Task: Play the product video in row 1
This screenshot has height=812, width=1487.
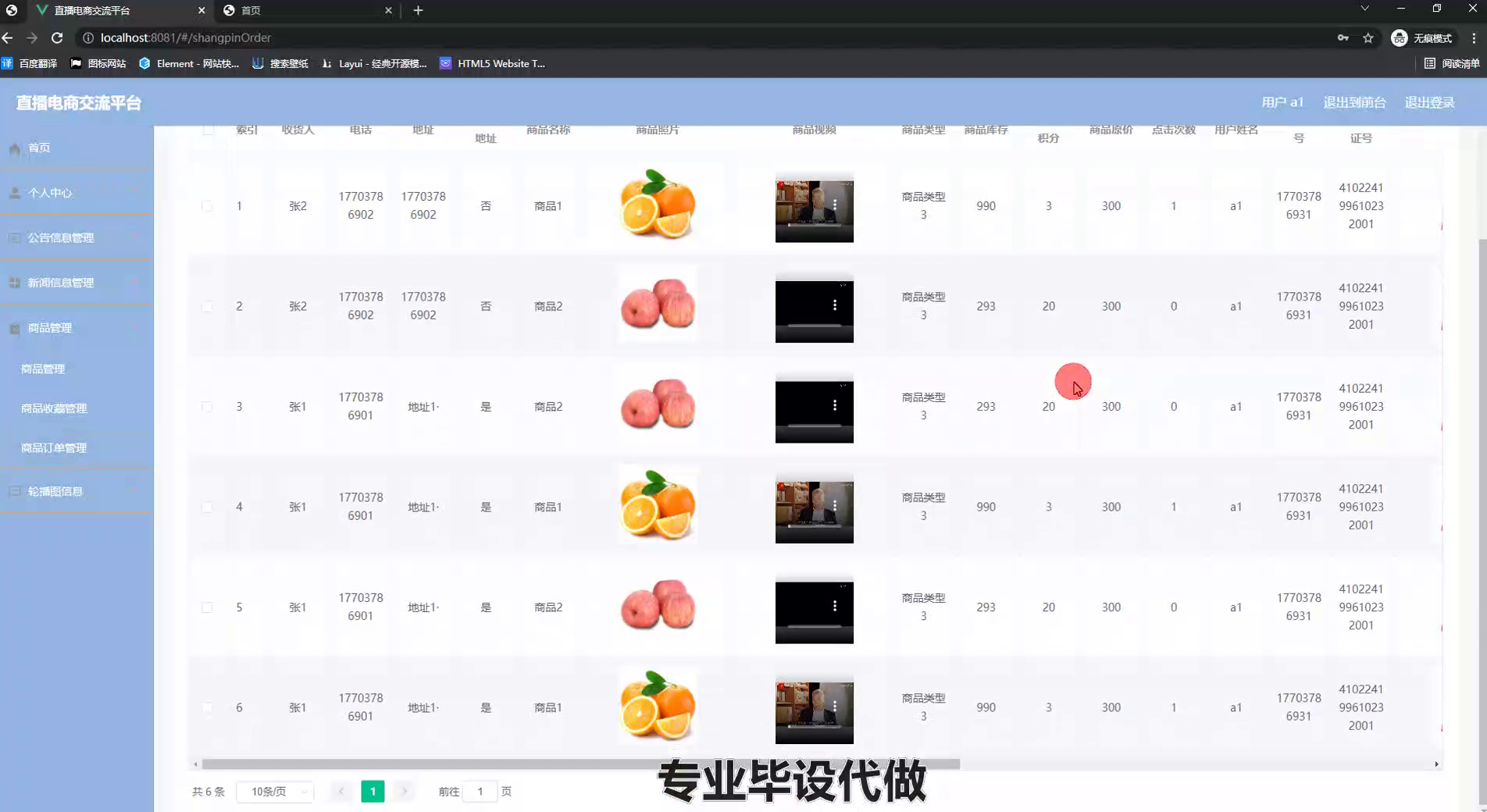Action: [x=814, y=208]
